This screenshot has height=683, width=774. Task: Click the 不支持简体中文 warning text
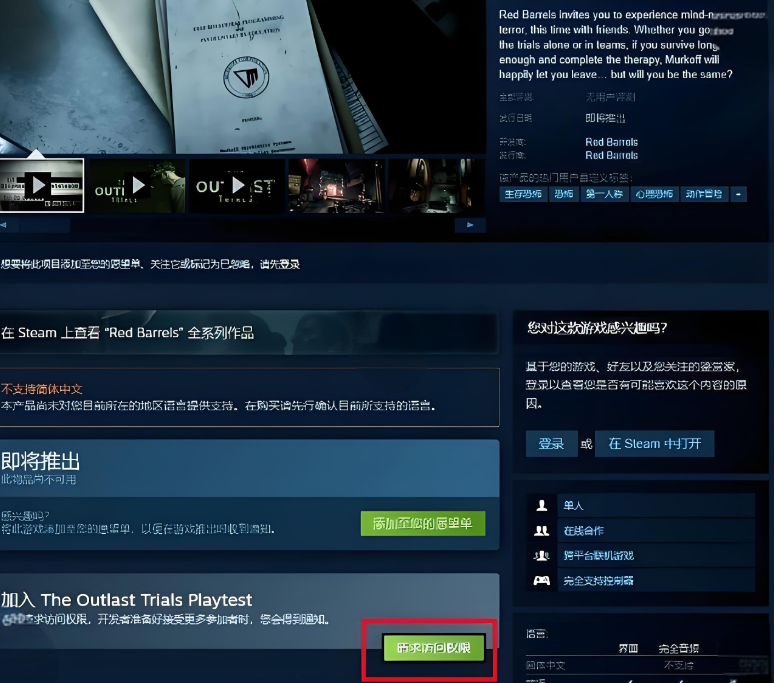point(41,389)
